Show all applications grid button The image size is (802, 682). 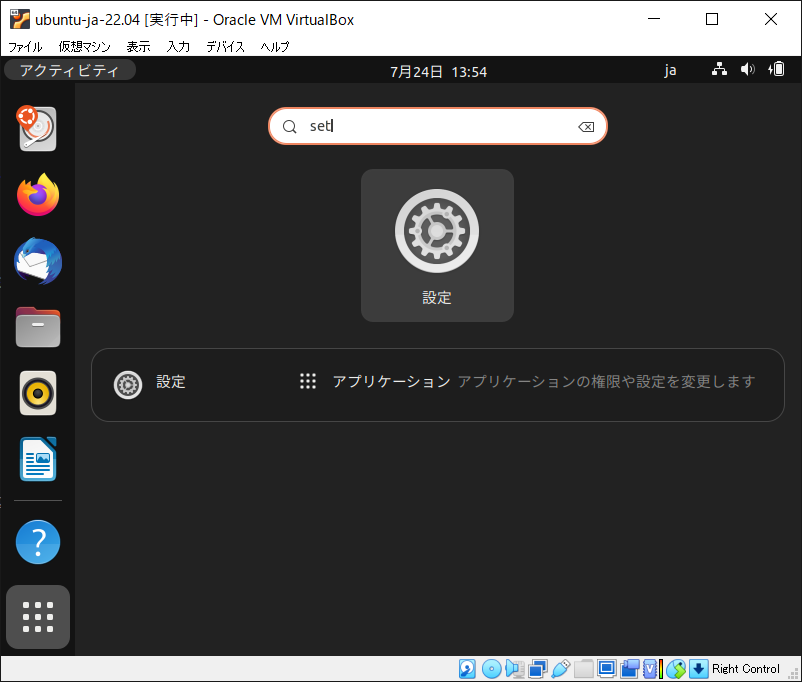tap(38, 617)
